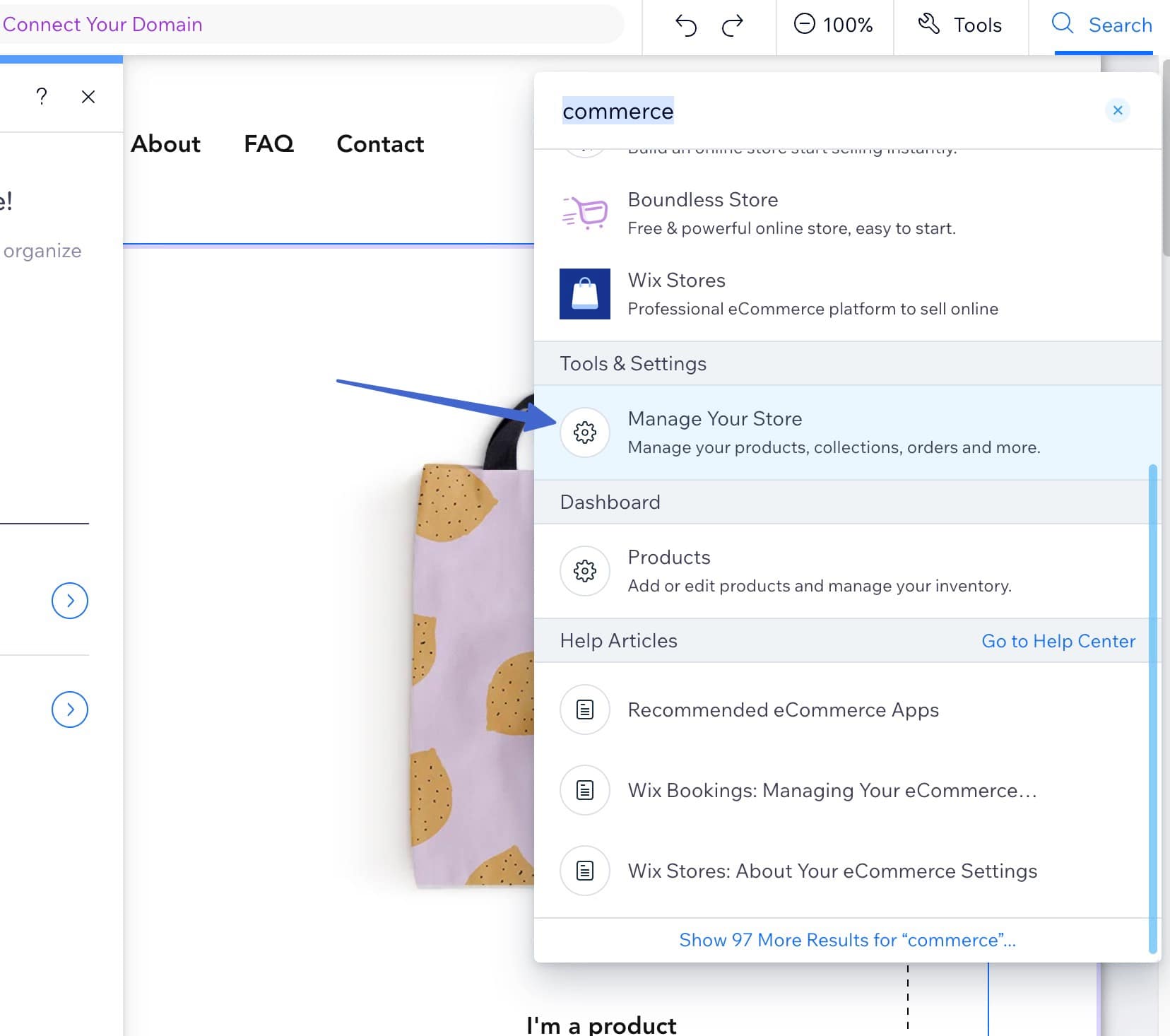Expand the lower circular chevron button
The height and width of the screenshot is (1036, 1170).
[x=69, y=710]
